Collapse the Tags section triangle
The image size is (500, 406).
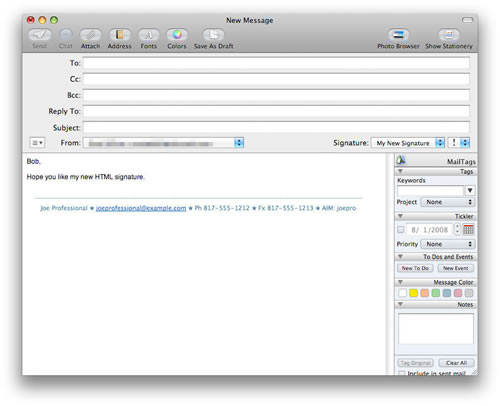[x=400, y=171]
